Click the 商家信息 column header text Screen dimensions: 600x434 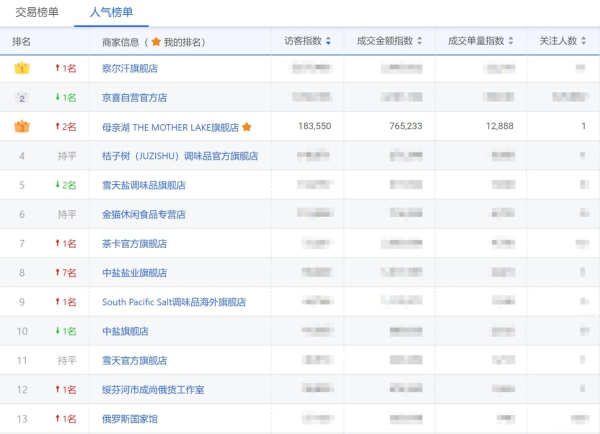121,42
